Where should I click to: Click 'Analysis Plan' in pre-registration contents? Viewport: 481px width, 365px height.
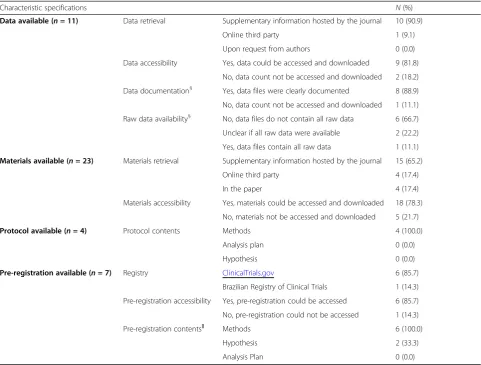tap(243, 357)
